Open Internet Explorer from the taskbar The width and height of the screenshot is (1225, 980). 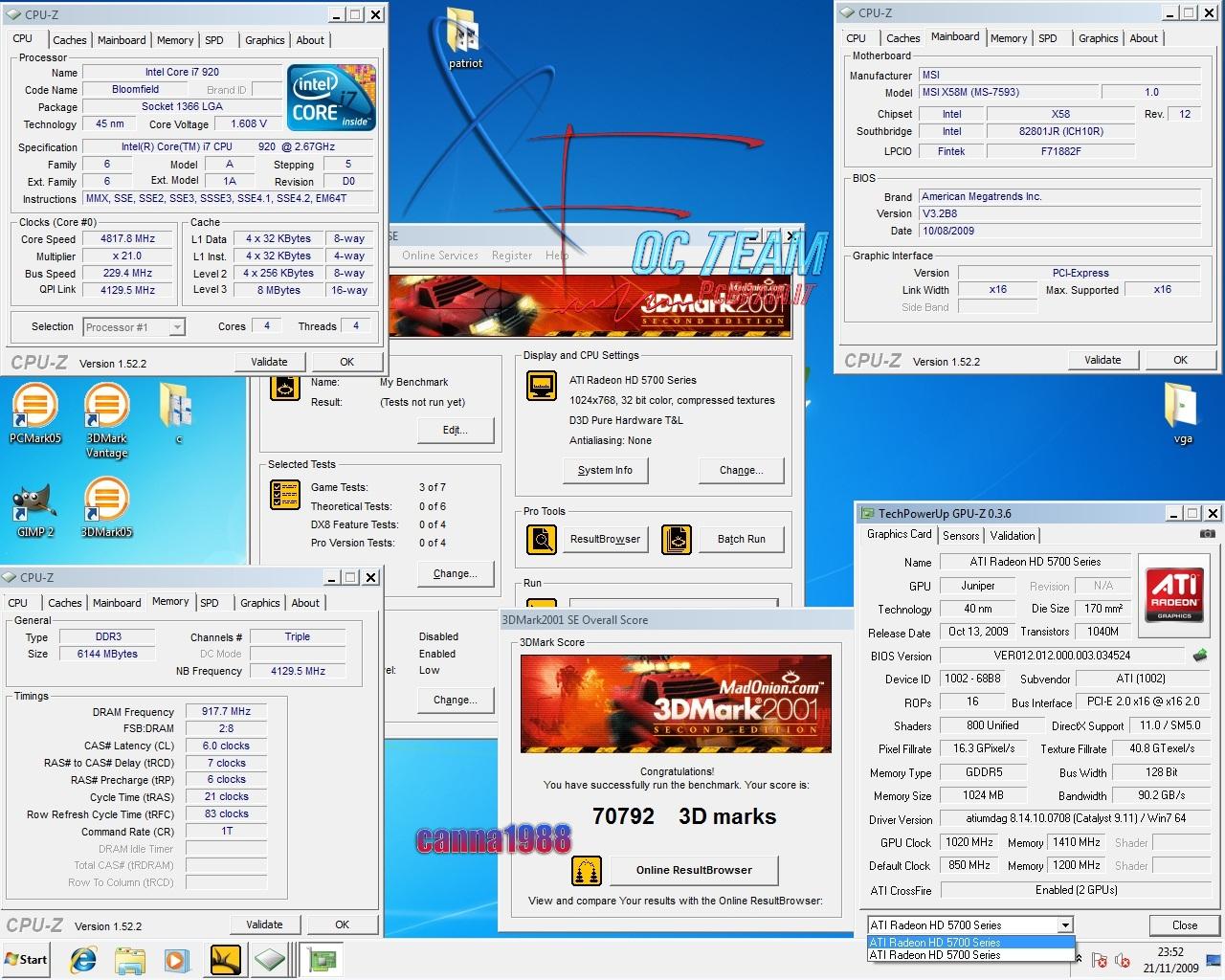point(84,960)
